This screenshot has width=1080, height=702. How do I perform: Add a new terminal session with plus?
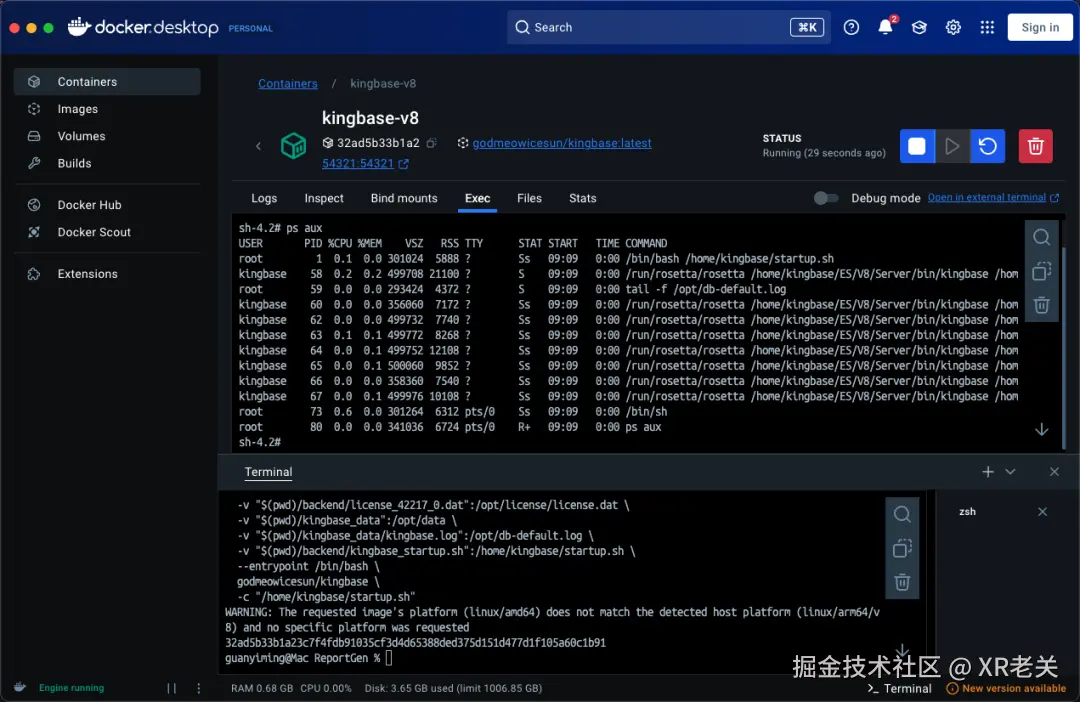pyautogui.click(x=988, y=472)
